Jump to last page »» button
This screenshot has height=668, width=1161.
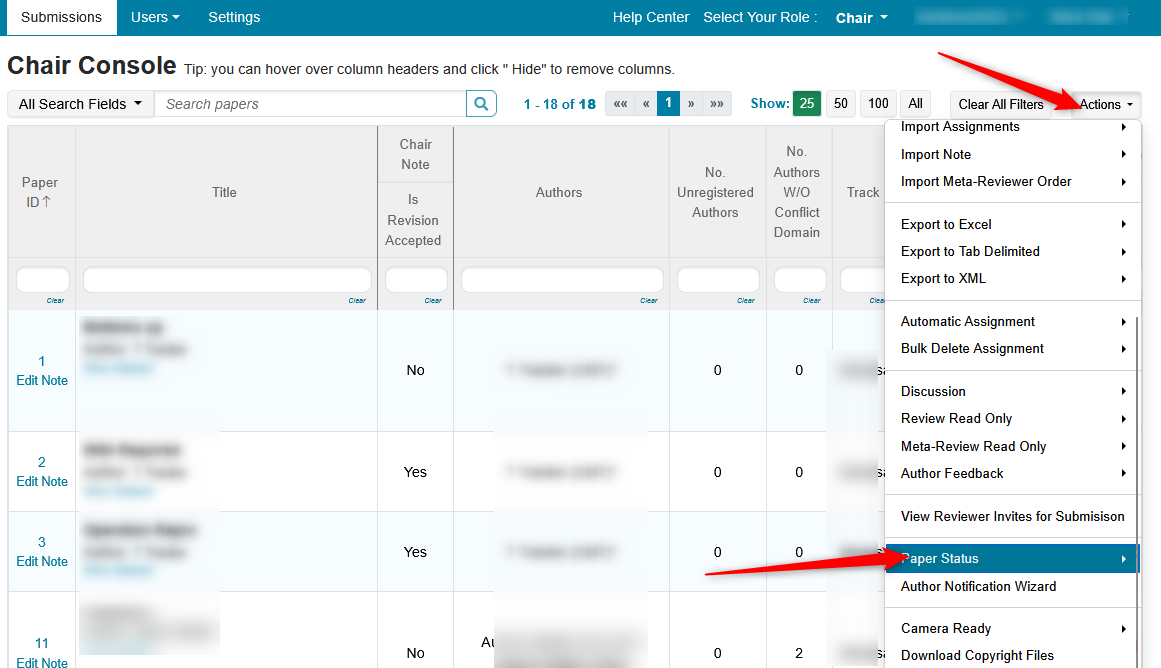[x=717, y=104]
